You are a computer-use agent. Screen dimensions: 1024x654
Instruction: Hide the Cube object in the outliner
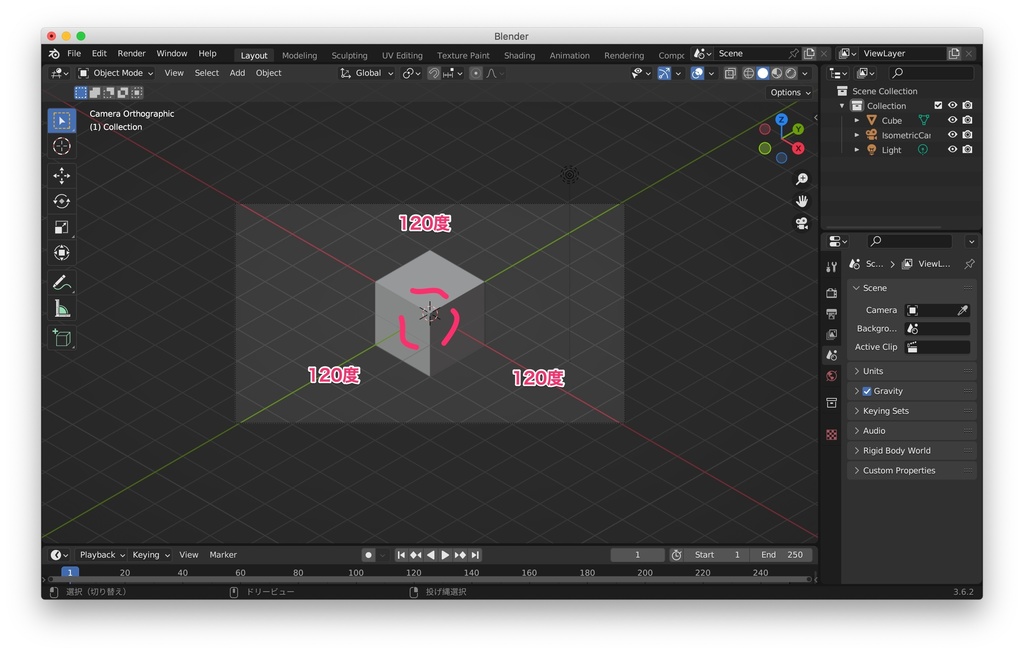click(x=953, y=119)
